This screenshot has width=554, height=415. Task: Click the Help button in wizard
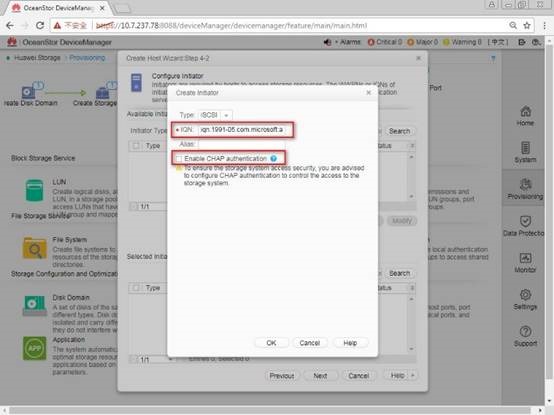click(397, 375)
